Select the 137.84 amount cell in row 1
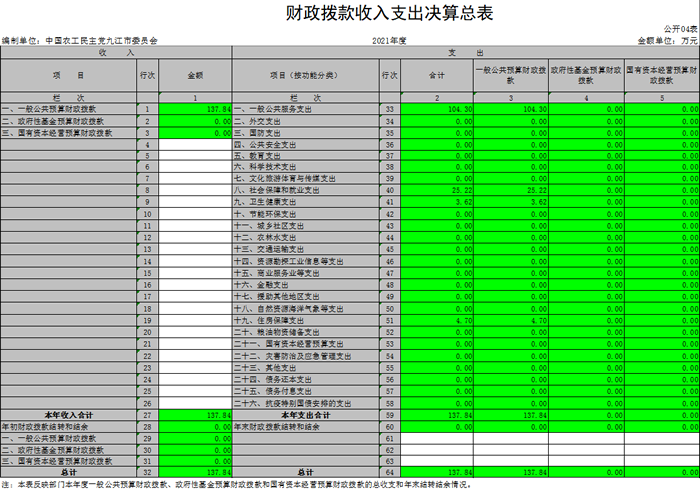This screenshot has height=492, width=700. [196, 107]
